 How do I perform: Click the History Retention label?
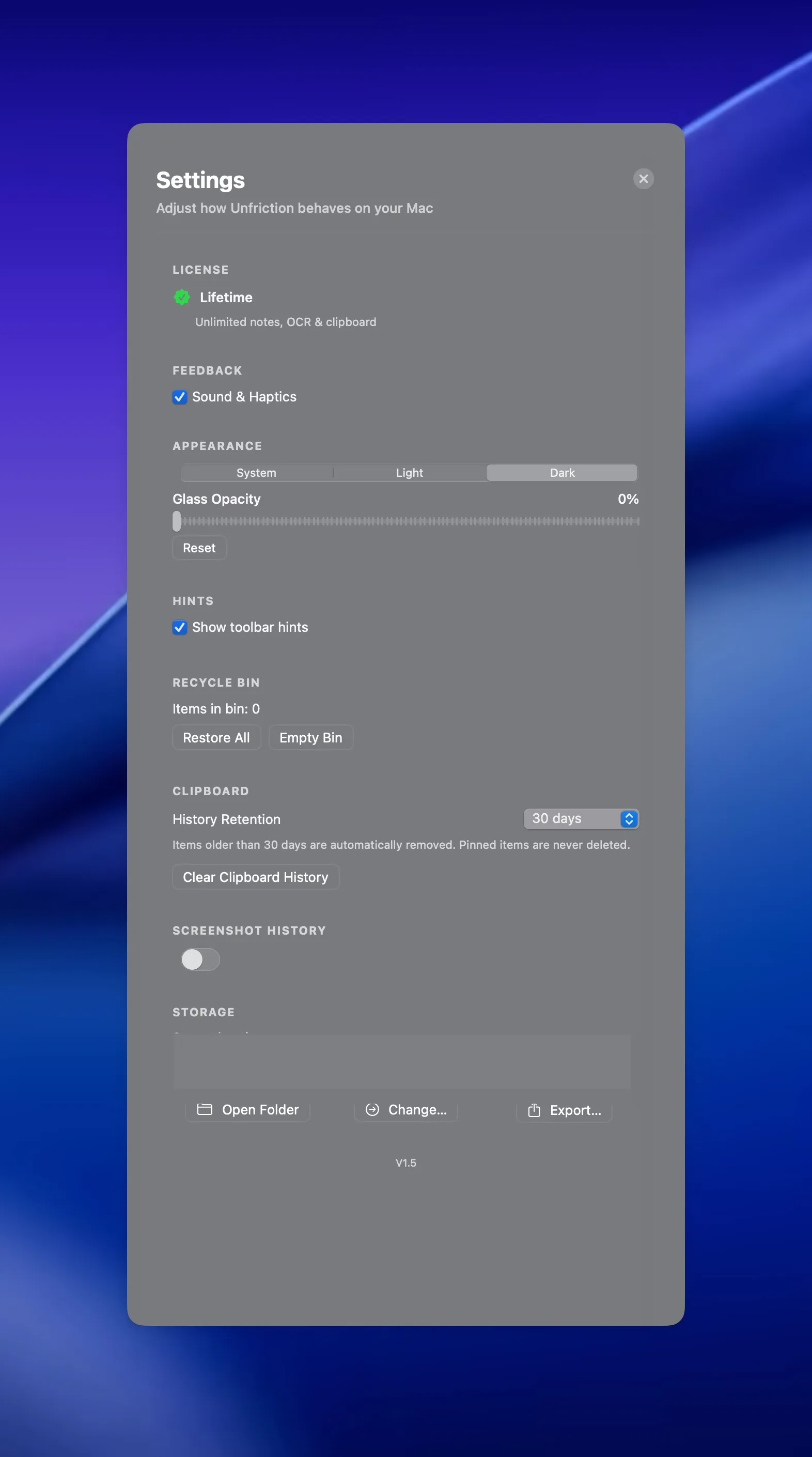[226, 819]
